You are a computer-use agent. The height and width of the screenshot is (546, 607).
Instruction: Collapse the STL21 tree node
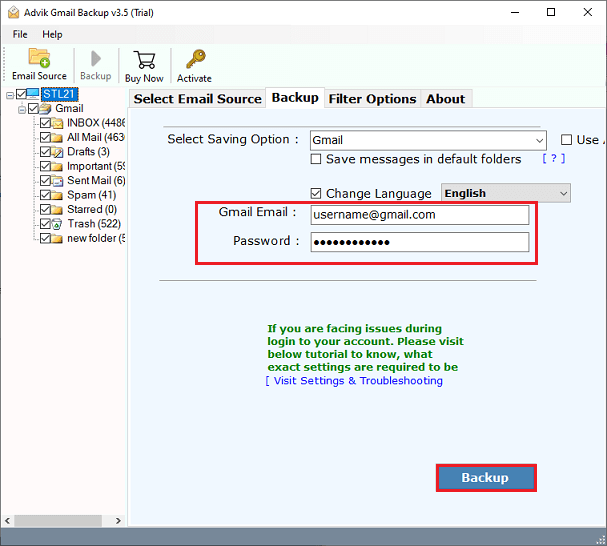point(10,94)
